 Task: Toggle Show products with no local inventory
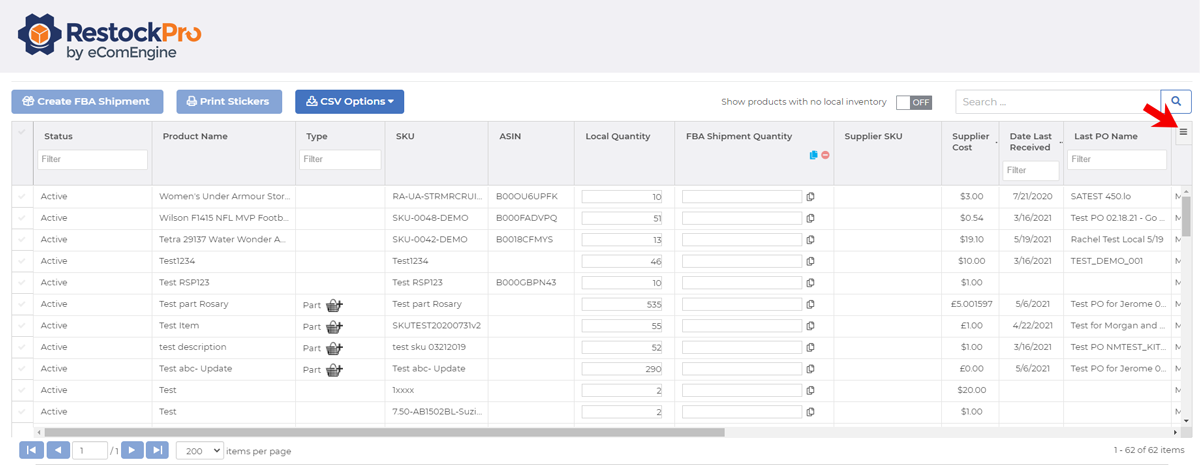click(914, 102)
